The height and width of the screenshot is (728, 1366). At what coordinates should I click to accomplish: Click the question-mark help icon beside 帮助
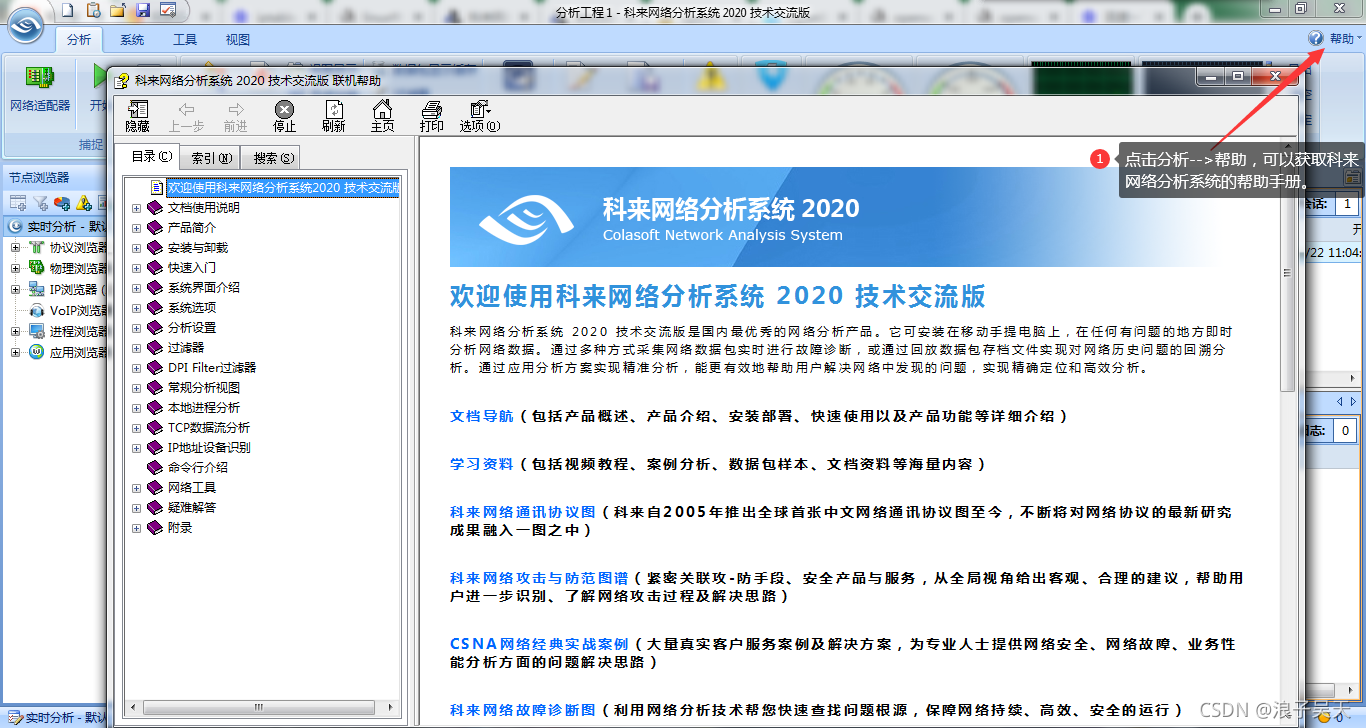pyautogui.click(x=1315, y=38)
